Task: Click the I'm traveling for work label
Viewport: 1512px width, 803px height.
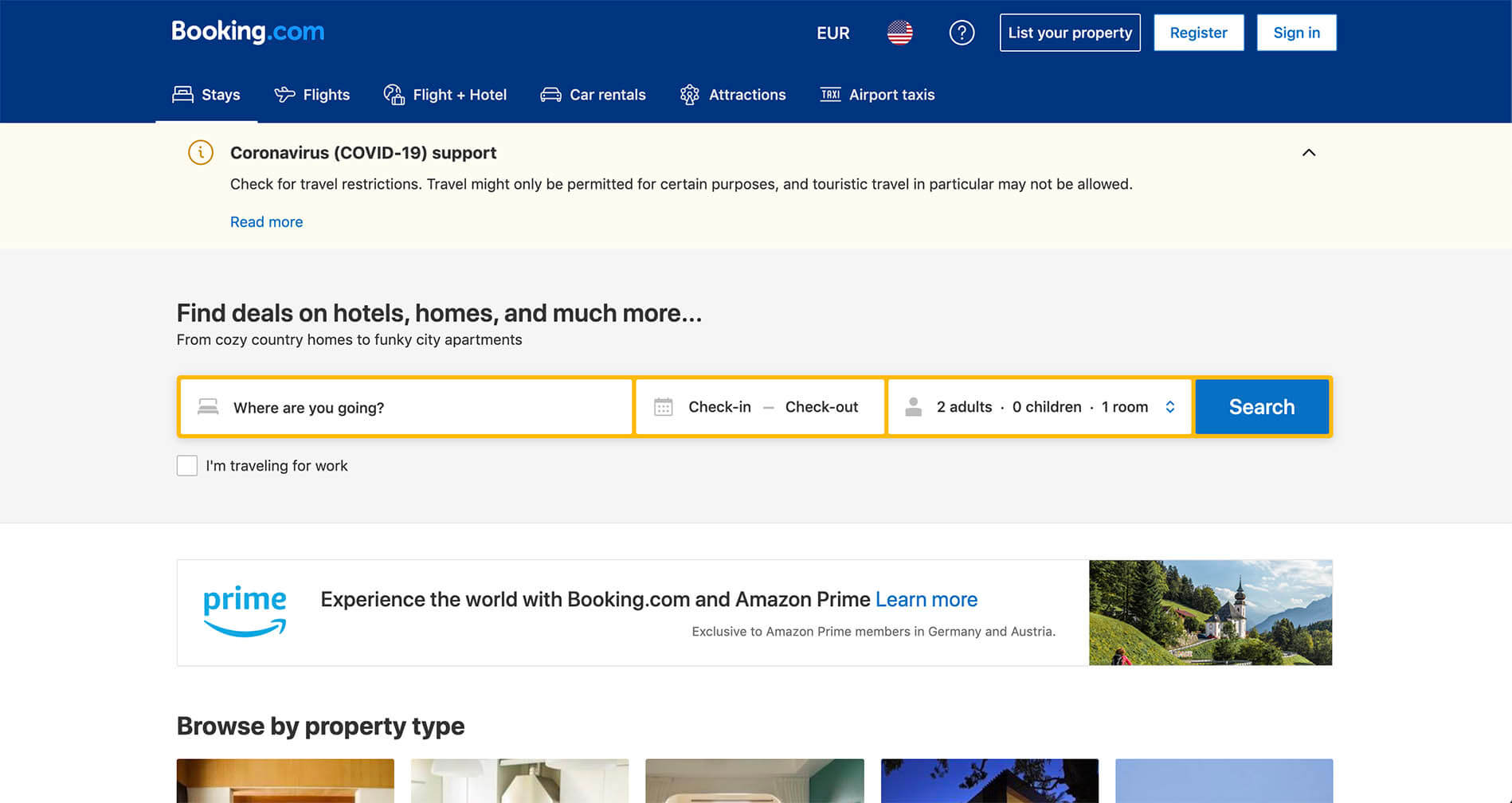Action: click(x=276, y=466)
